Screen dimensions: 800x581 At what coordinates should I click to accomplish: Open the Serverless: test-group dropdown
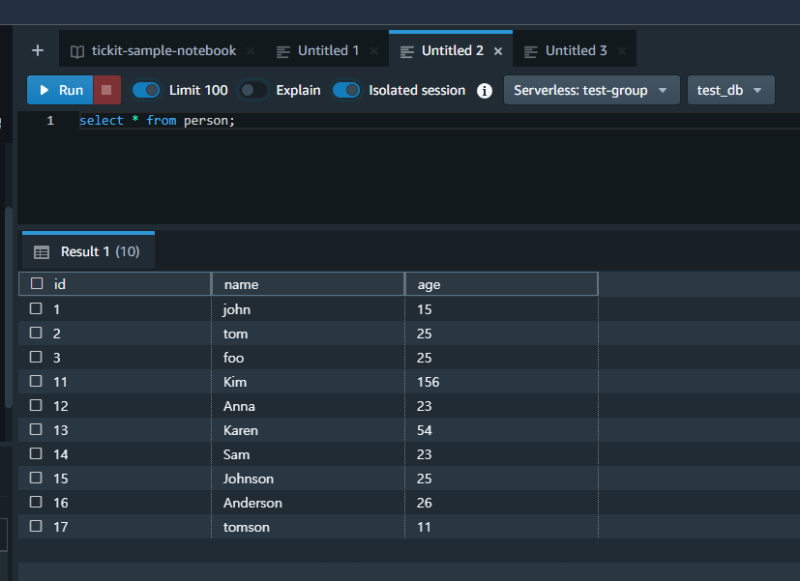pos(592,90)
